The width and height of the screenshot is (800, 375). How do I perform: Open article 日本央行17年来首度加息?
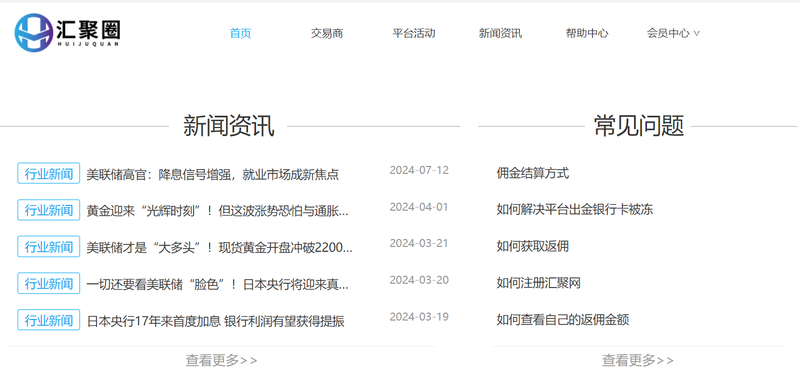click(x=216, y=321)
